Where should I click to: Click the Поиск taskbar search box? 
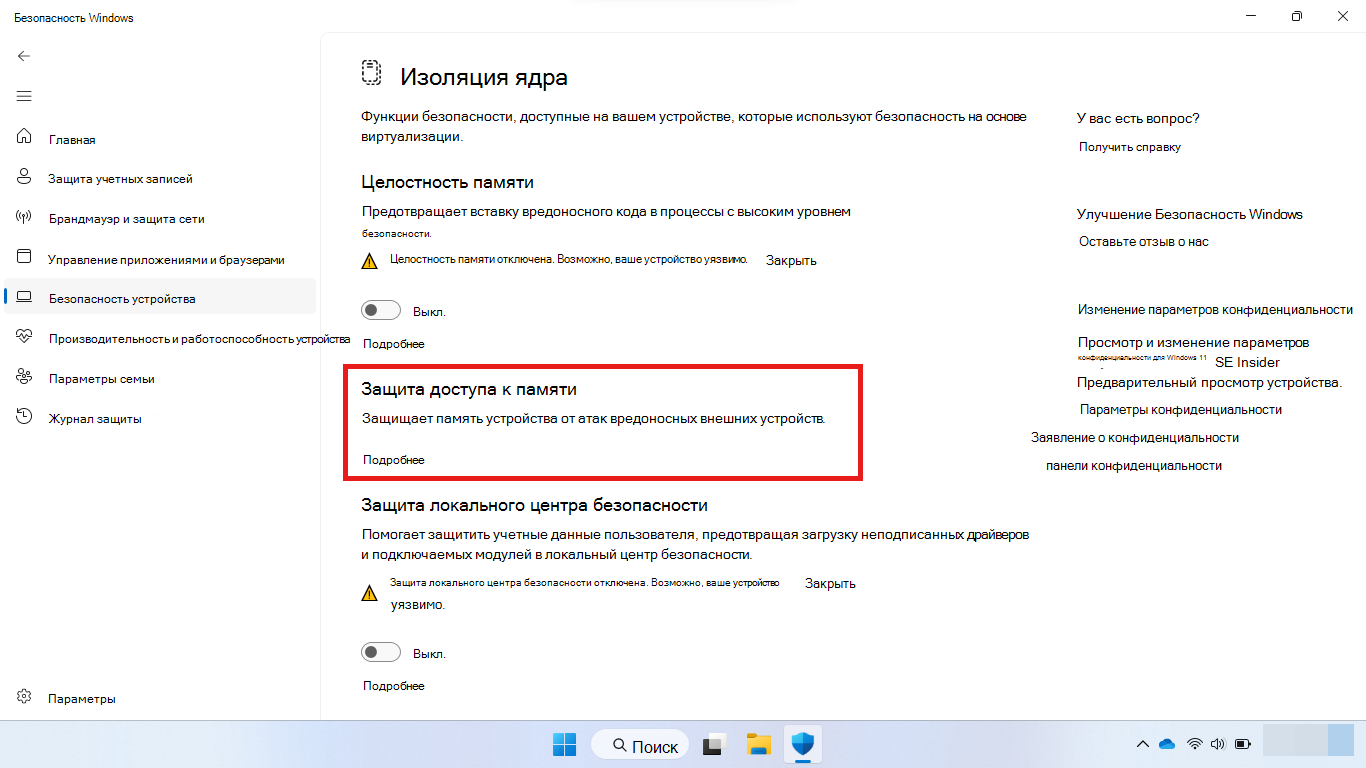tap(639, 745)
